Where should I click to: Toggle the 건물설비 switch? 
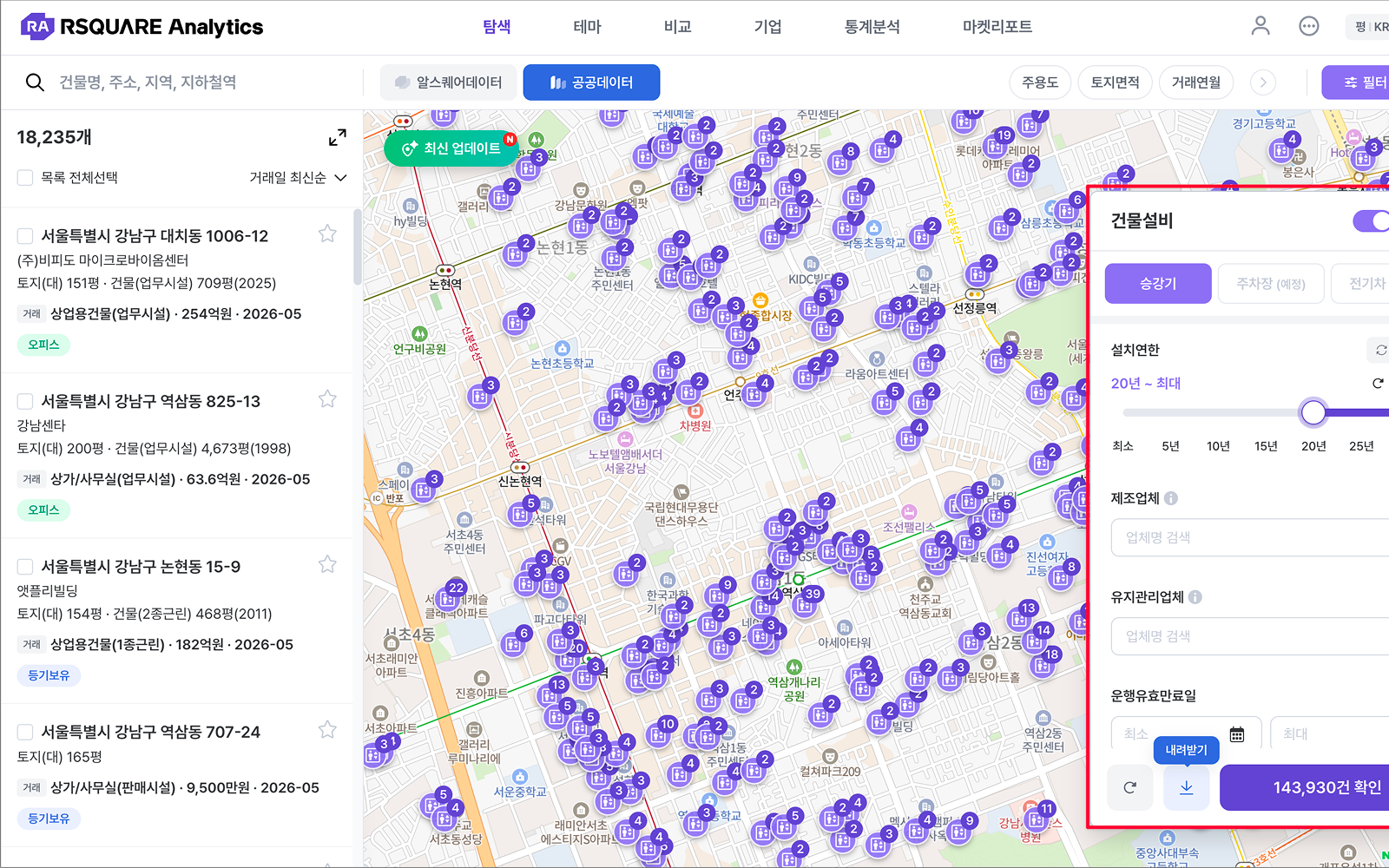1371,220
